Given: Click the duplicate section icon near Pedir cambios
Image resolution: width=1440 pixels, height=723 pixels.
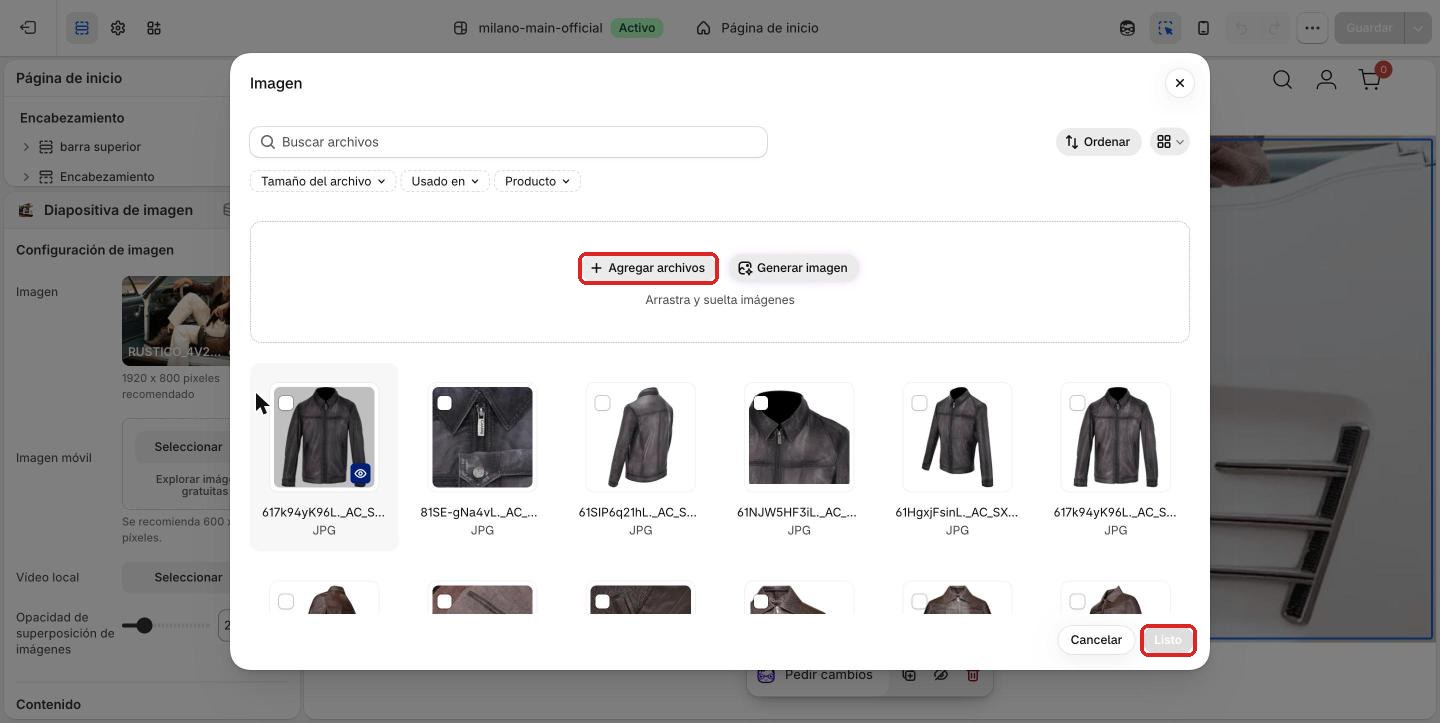Looking at the screenshot, I should 908,675.
